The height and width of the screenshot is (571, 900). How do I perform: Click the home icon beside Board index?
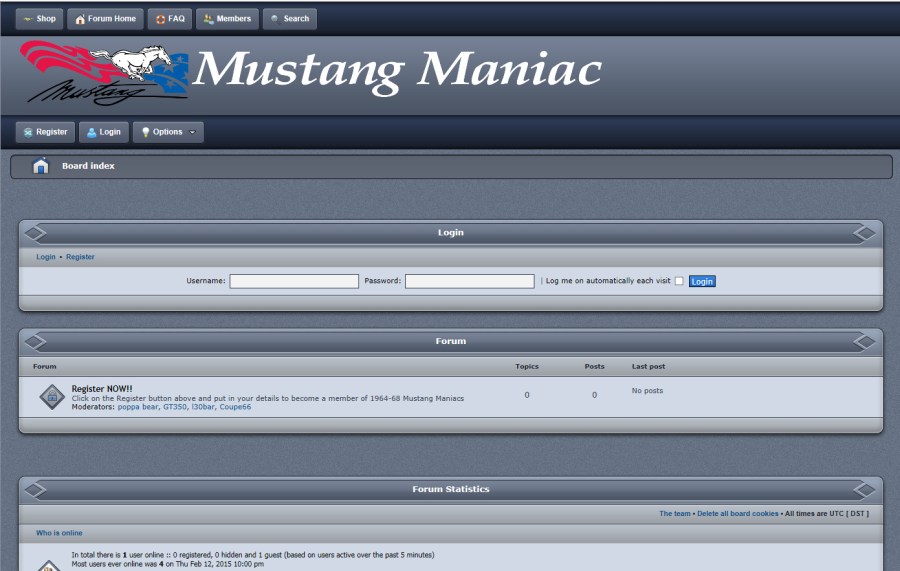click(x=40, y=166)
